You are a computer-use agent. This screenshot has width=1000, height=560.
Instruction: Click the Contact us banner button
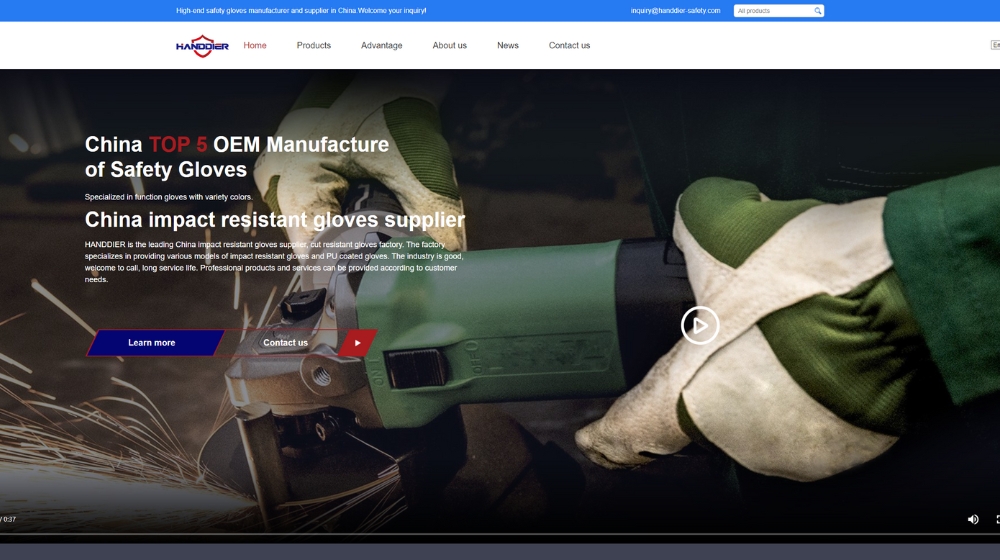[x=285, y=343]
